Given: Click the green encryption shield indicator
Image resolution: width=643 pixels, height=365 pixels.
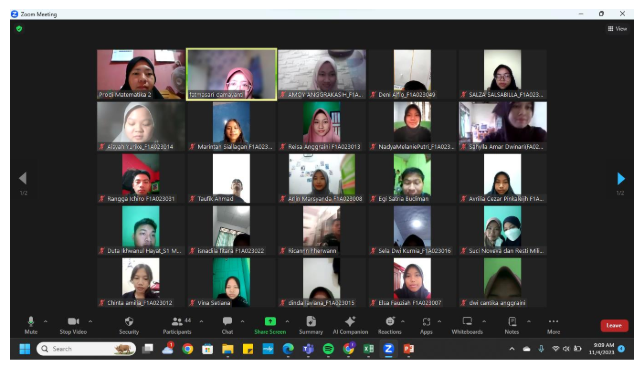Looking at the screenshot, I should (19, 29).
